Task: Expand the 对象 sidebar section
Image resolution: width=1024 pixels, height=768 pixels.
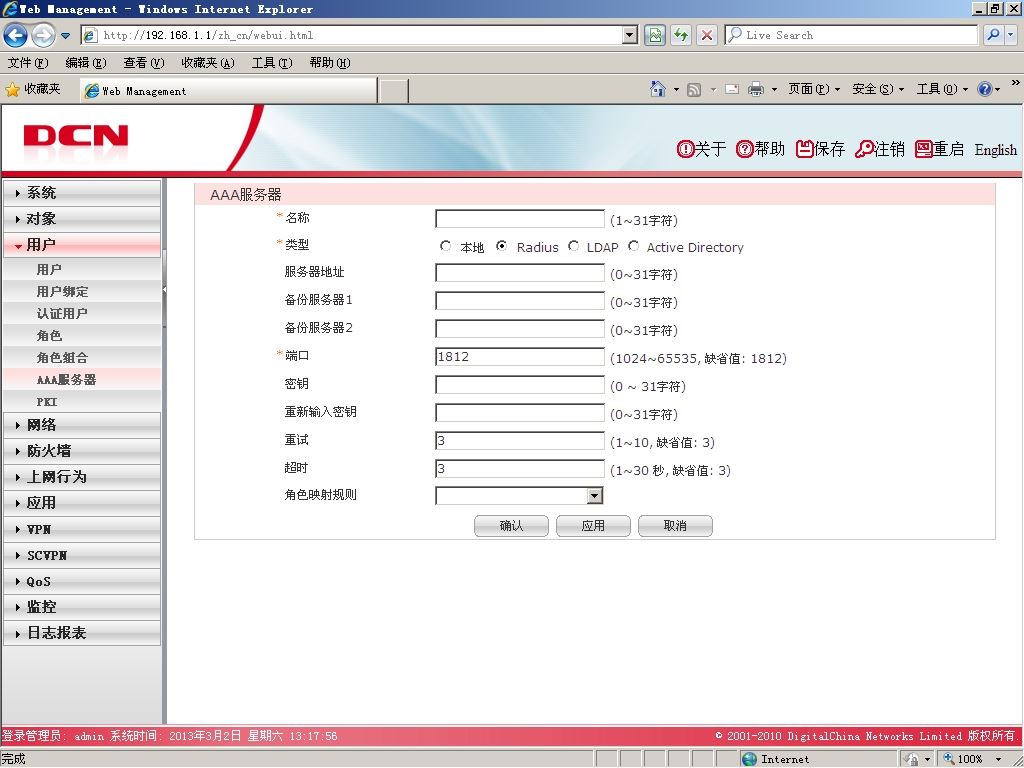Action: click(x=82, y=219)
